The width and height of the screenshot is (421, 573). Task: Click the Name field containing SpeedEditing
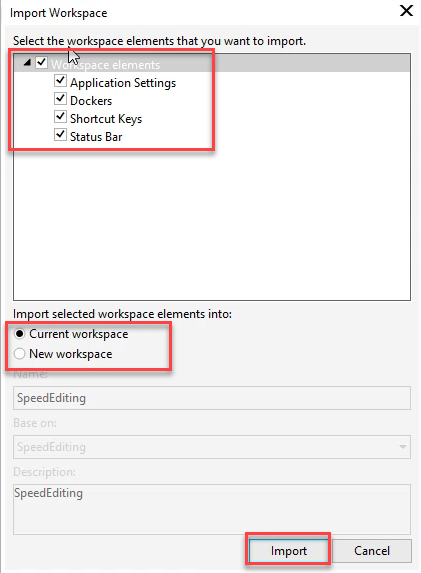tap(212, 398)
